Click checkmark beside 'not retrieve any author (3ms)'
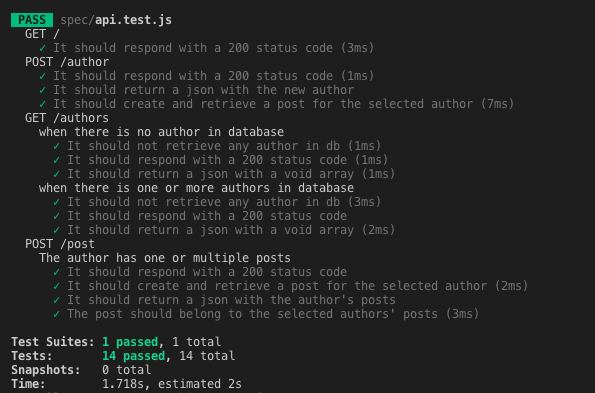Screen dimensions: 595x393 coord(57,202)
